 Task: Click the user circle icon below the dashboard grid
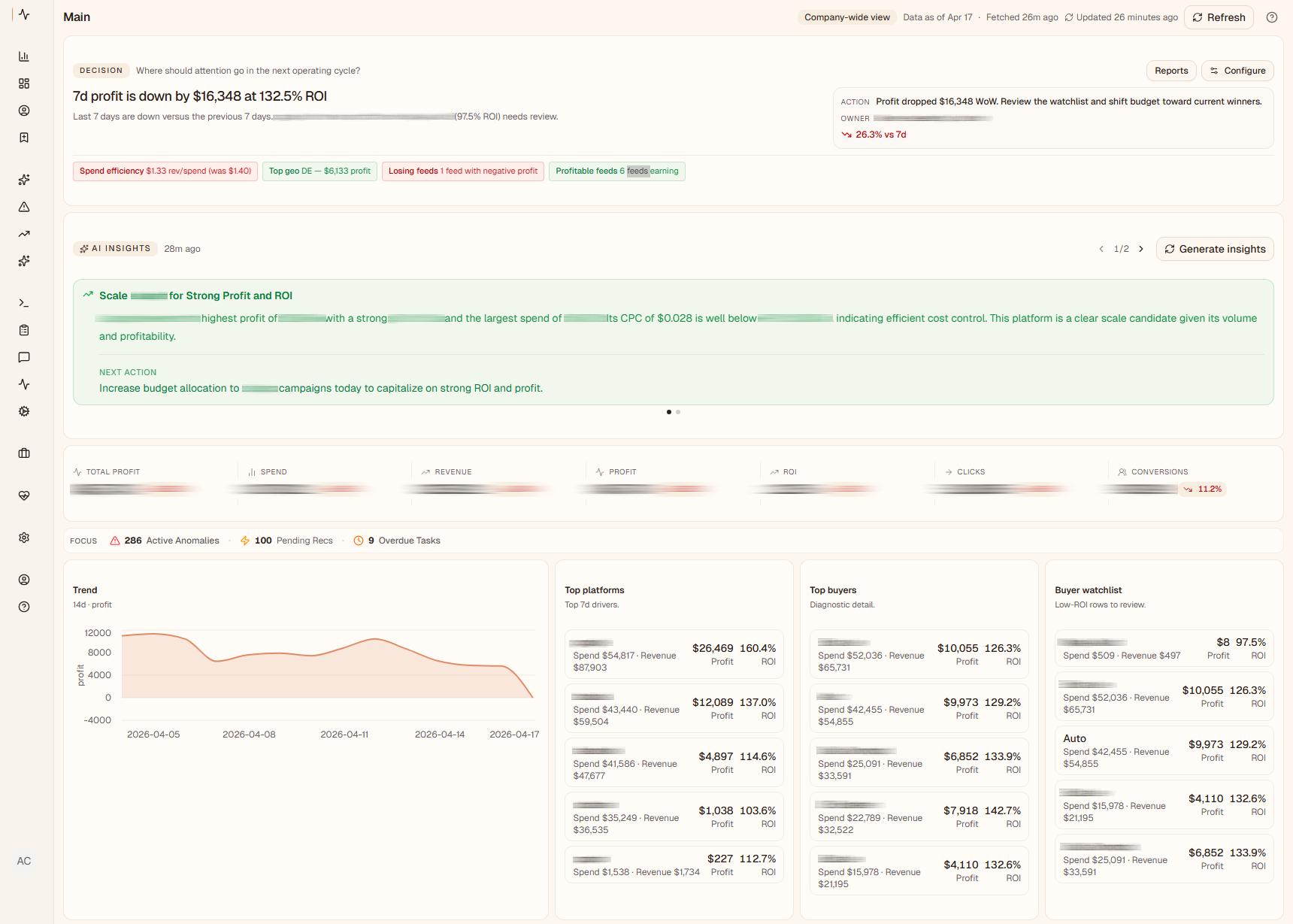pyautogui.click(x=24, y=111)
